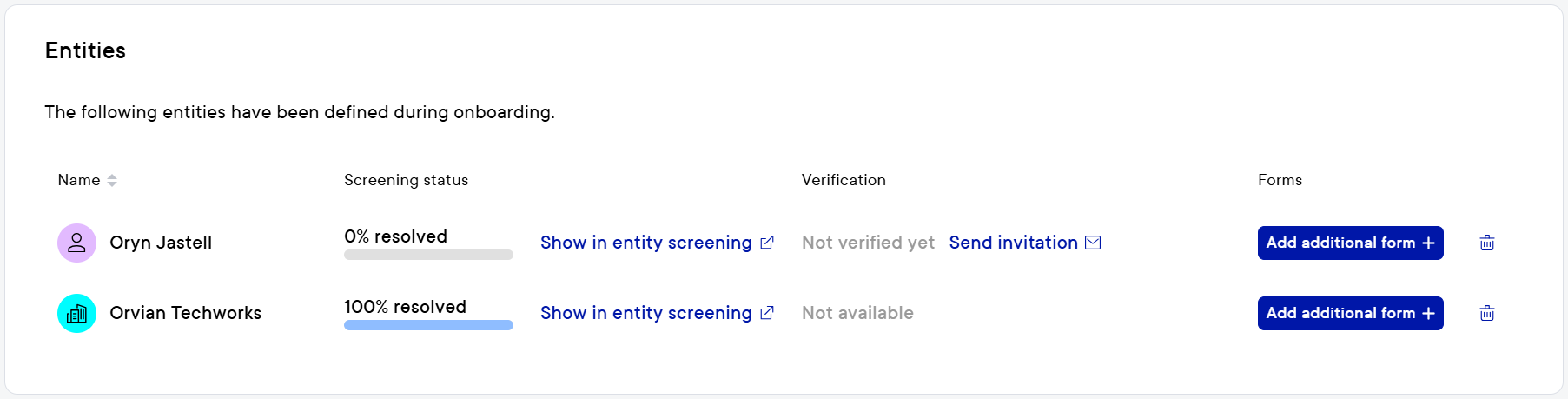
Task: Click the Name column header
Action: pos(79,180)
